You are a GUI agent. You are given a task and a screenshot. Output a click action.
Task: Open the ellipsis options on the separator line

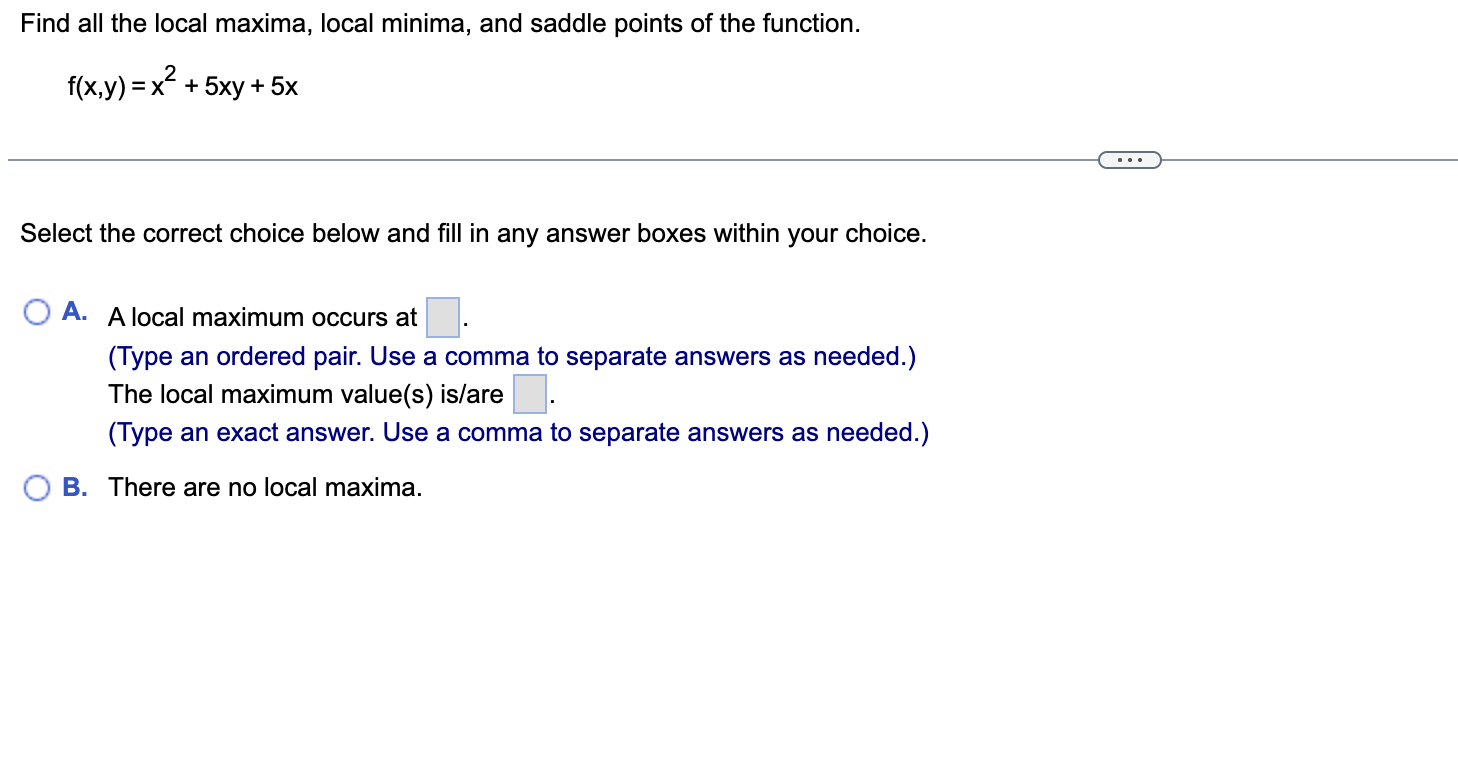pos(1129,159)
